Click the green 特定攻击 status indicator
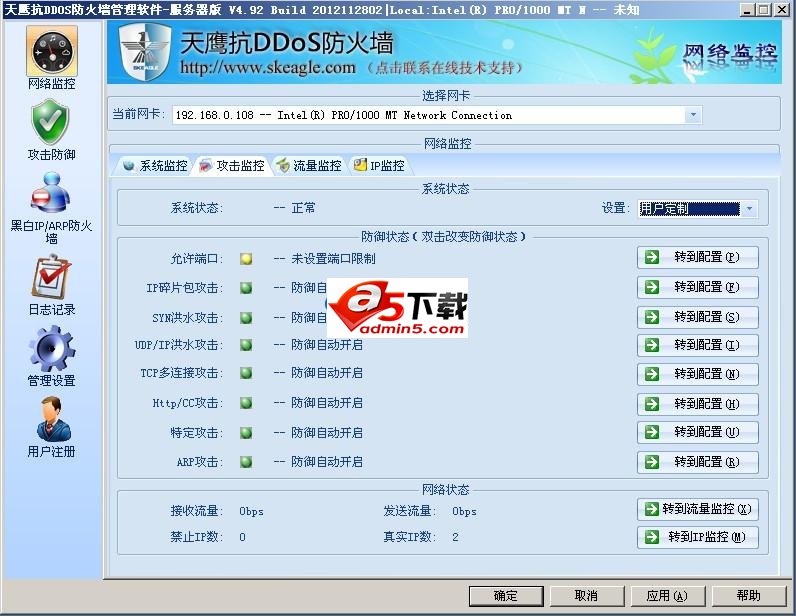This screenshot has height=616, width=796. (246, 433)
